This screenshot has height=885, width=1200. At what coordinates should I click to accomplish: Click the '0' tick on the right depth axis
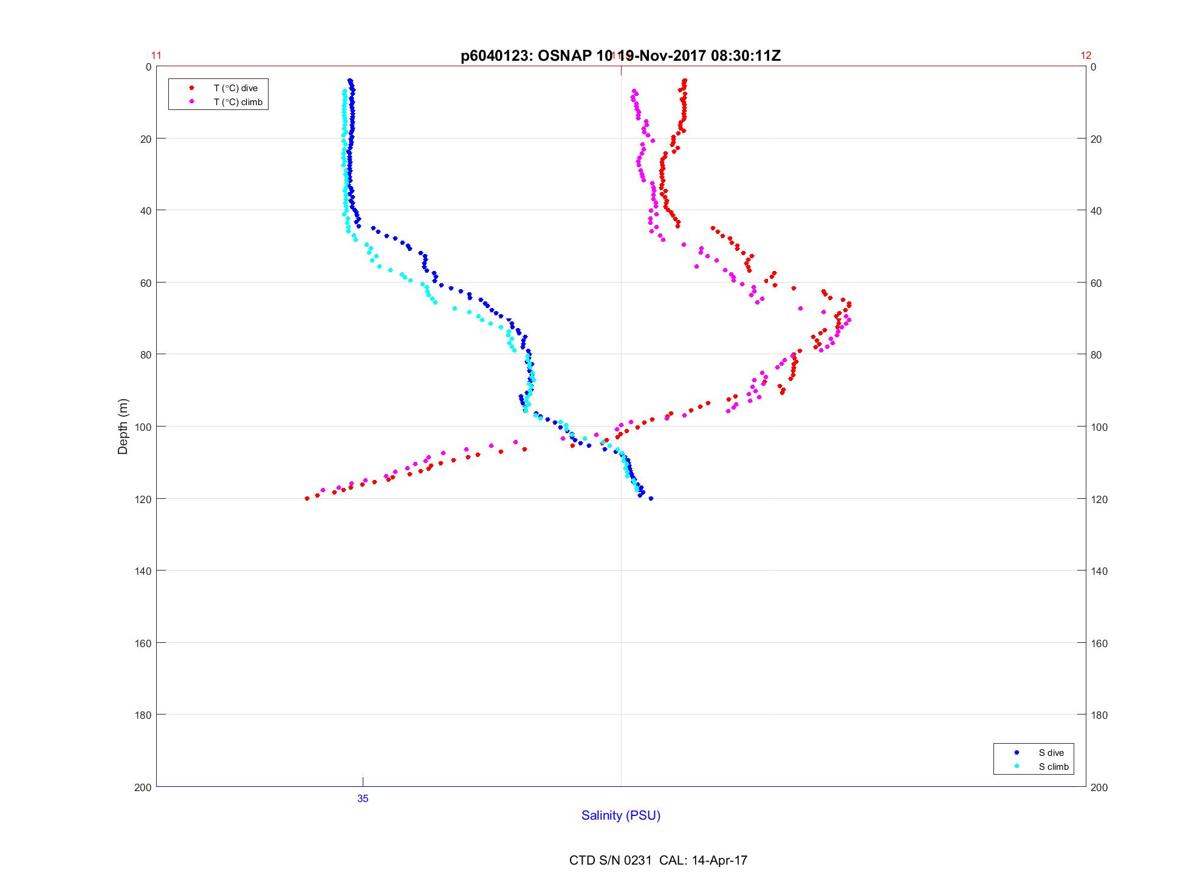(x=1094, y=67)
